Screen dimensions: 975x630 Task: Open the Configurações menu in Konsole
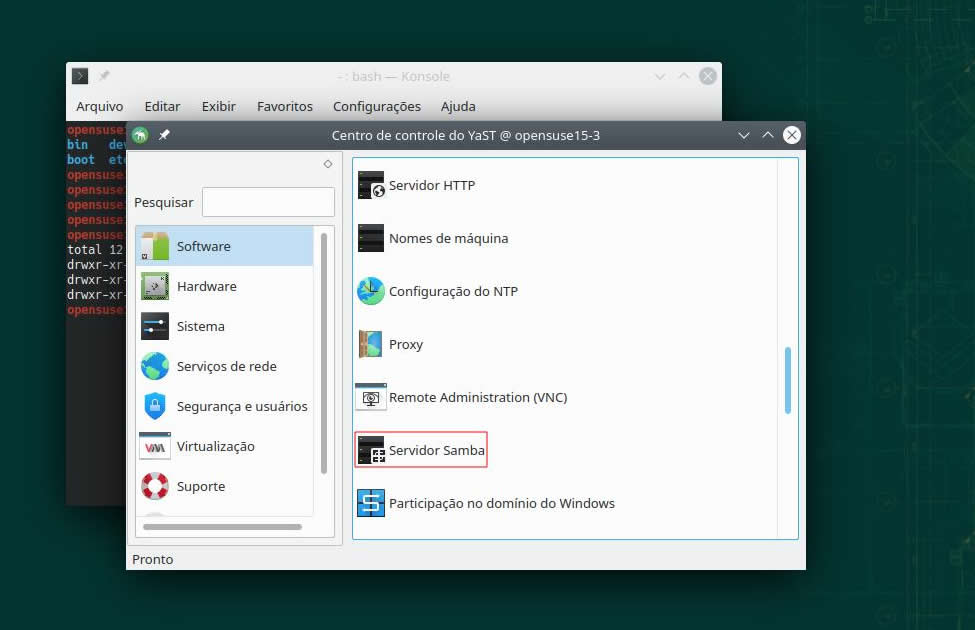point(376,106)
